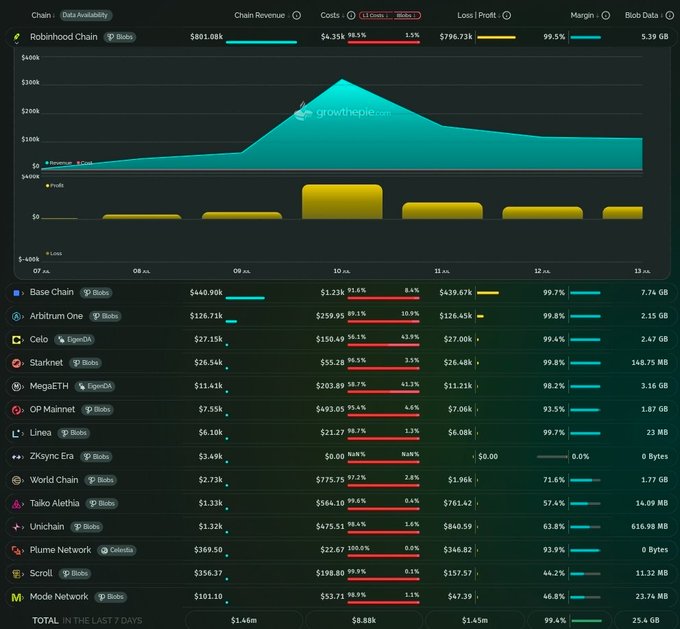This screenshot has height=629, width=680.
Task: Open Chain Revenue info icon
Action: (x=297, y=16)
